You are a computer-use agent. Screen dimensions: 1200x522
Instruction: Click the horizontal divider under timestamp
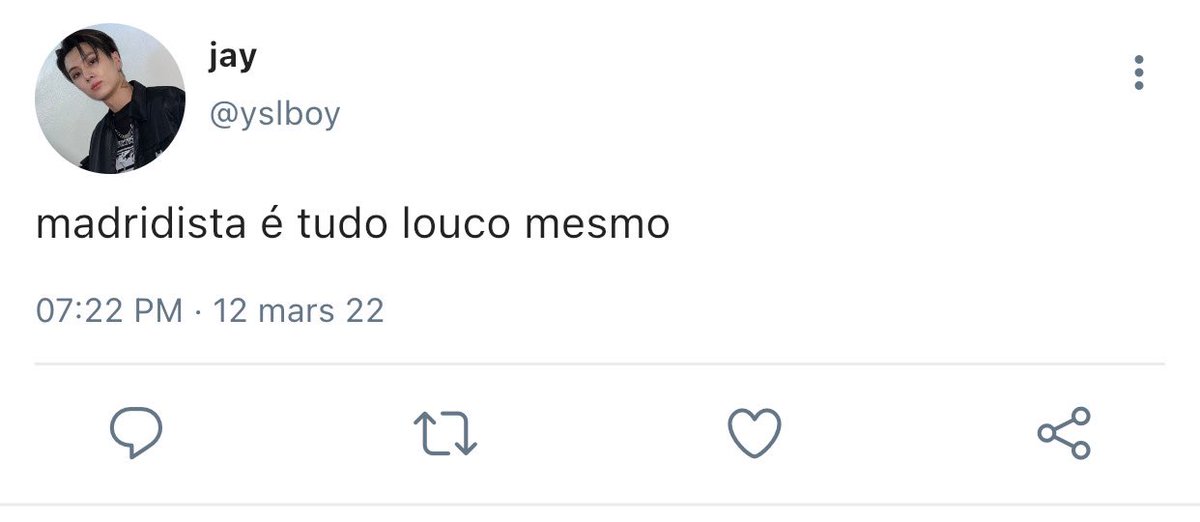pyautogui.click(x=600, y=364)
